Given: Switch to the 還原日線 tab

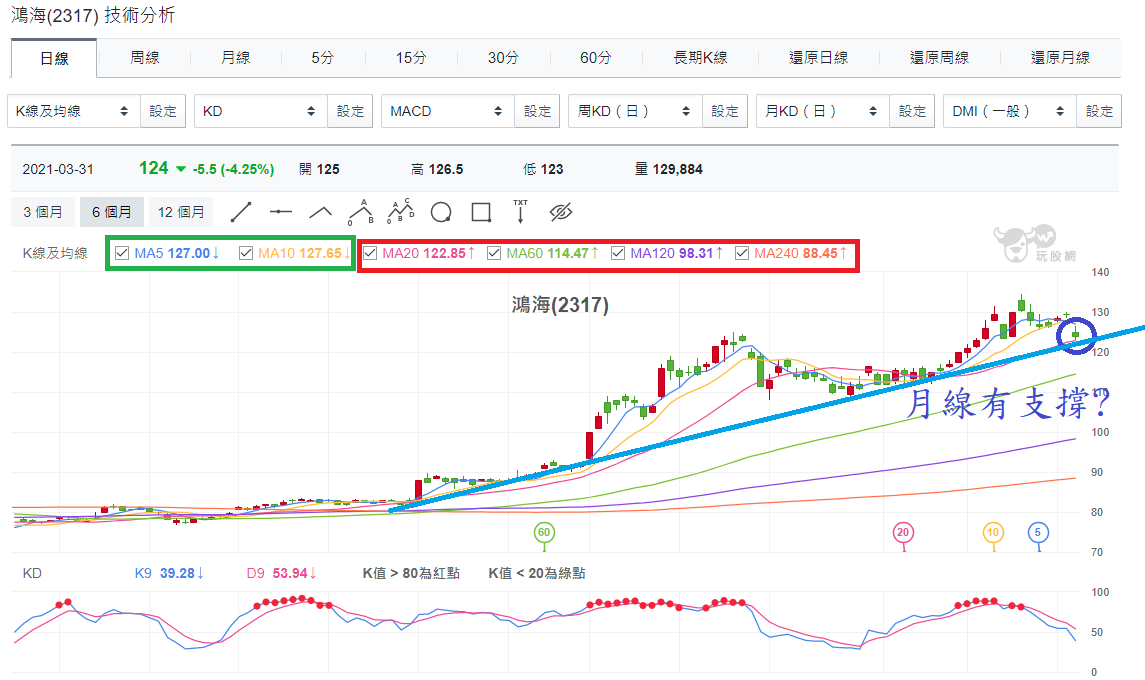Looking at the screenshot, I should pyautogui.click(x=819, y=58).
